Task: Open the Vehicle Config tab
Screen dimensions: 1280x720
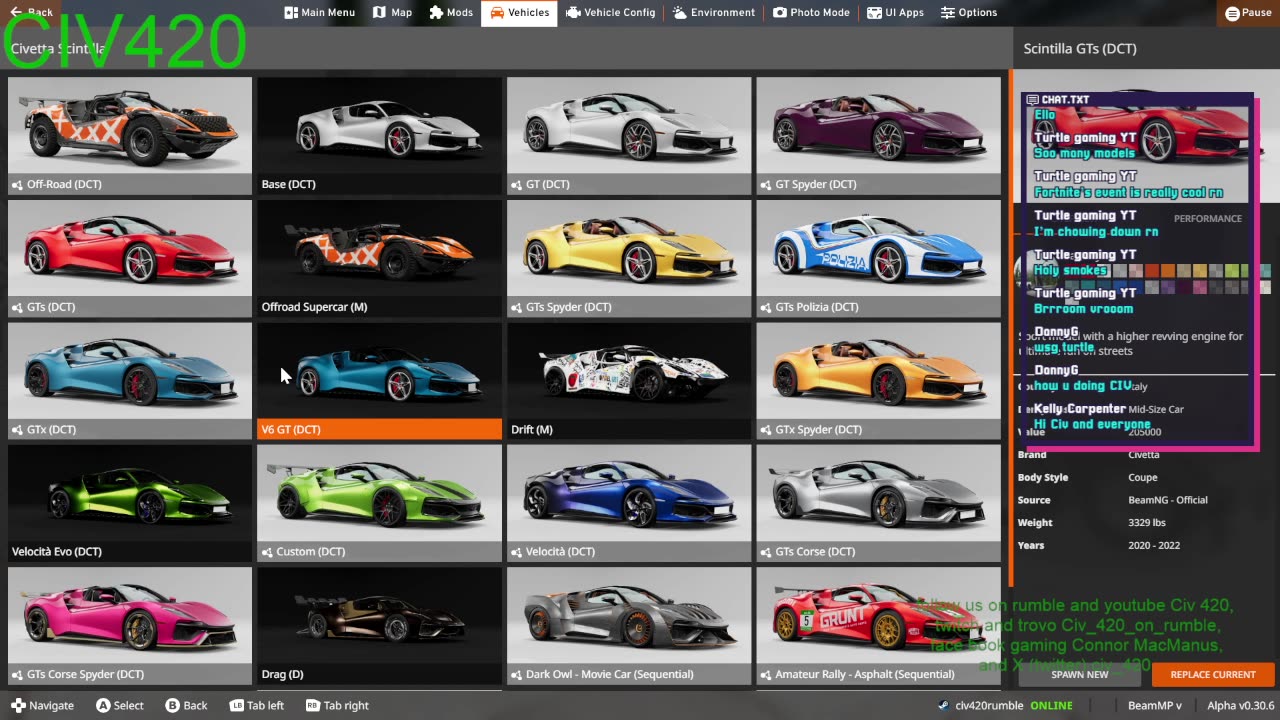Action: [611, 13]
